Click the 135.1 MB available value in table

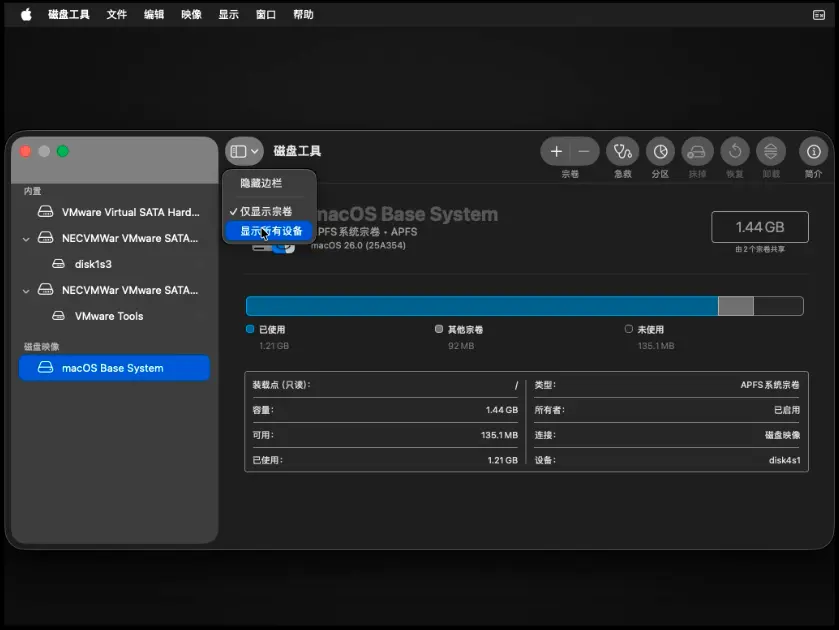[x=499, y=435]
